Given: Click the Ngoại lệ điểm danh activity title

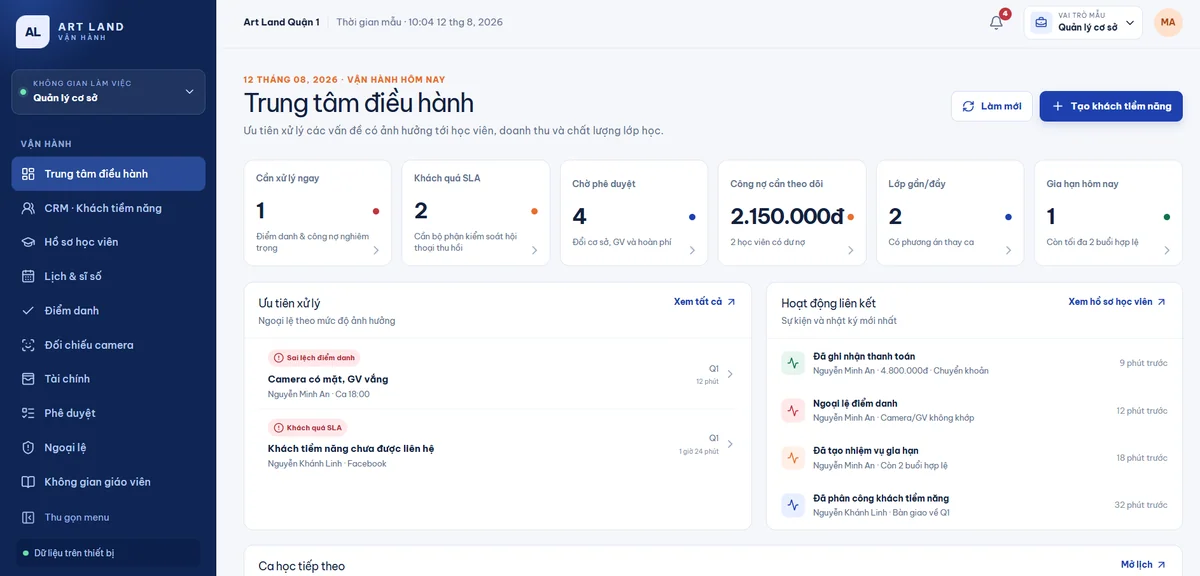Looking at the screenshot, I should [x=855, y=403].
